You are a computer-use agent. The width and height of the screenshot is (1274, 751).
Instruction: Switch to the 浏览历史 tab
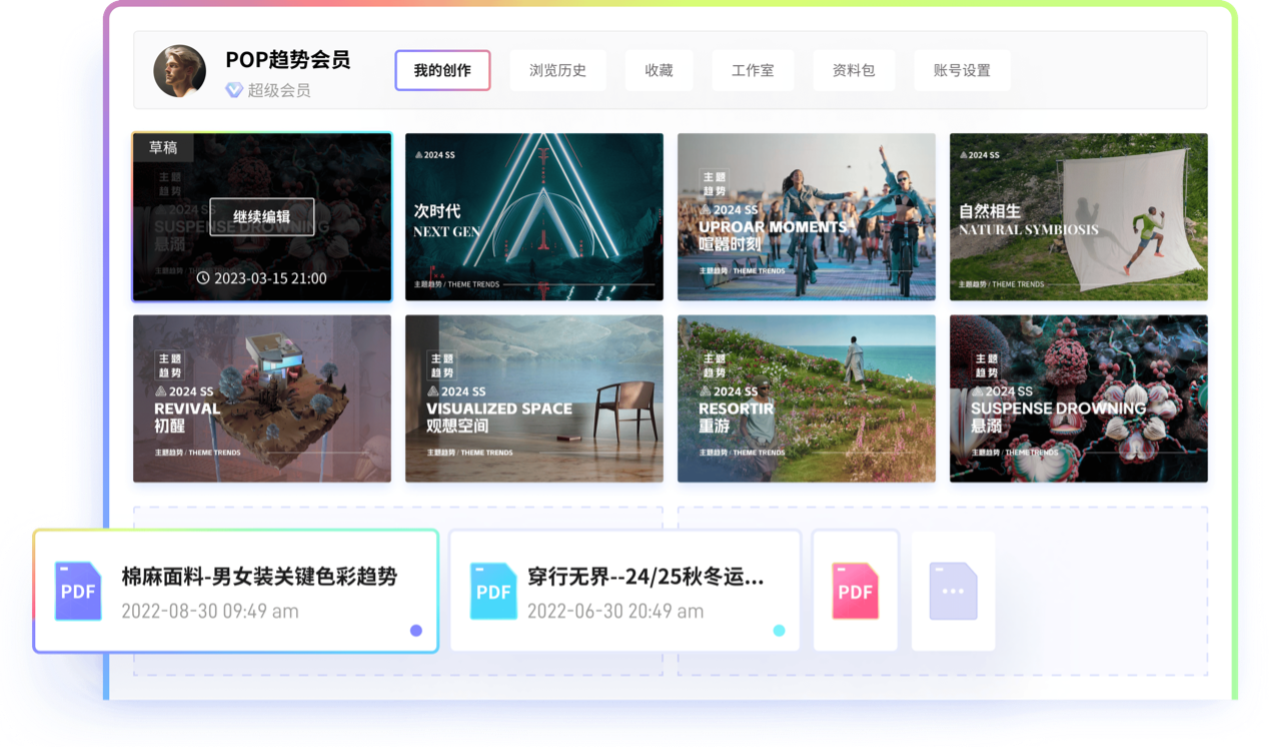click(x=558, y=70)
